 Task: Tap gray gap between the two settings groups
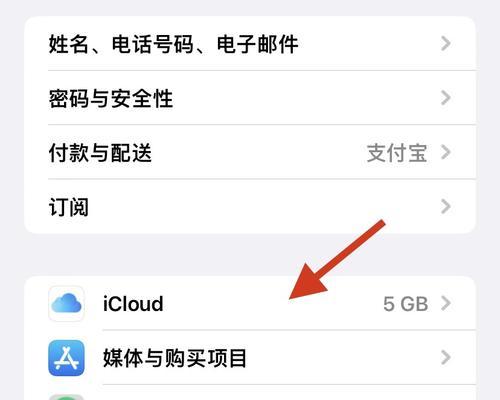point(250,255)
